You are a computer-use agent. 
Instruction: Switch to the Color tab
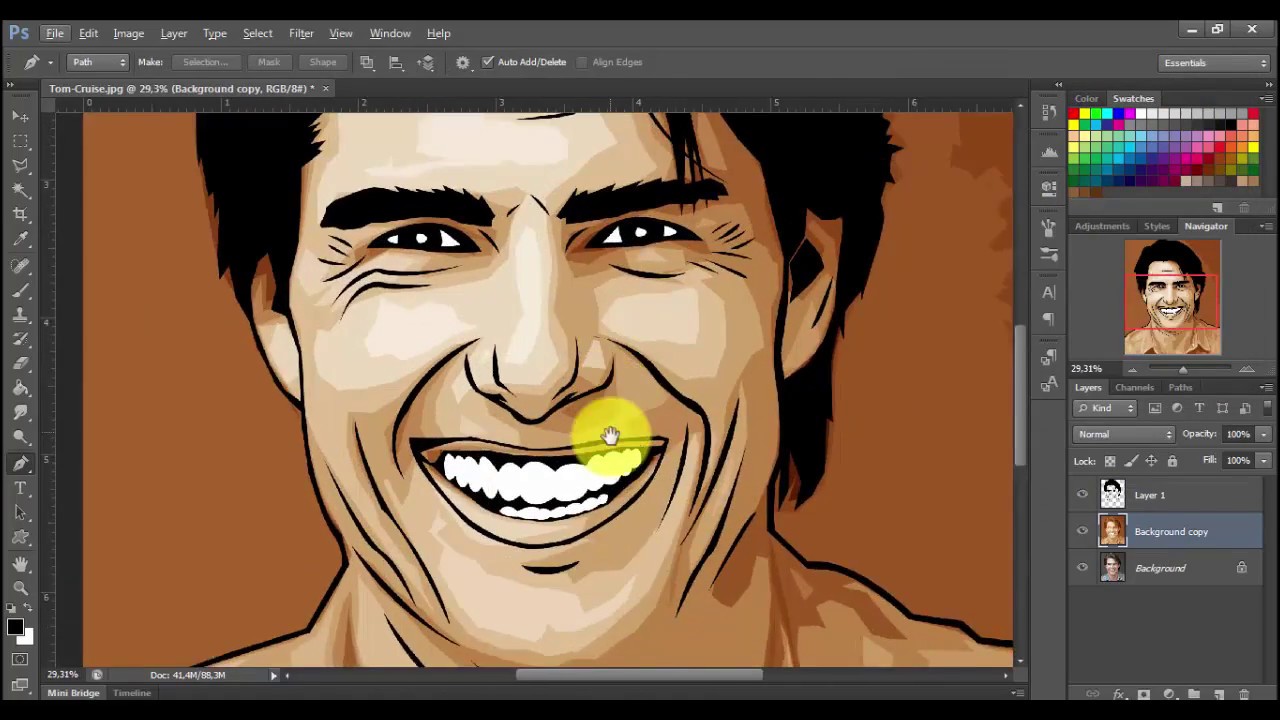1086,99
